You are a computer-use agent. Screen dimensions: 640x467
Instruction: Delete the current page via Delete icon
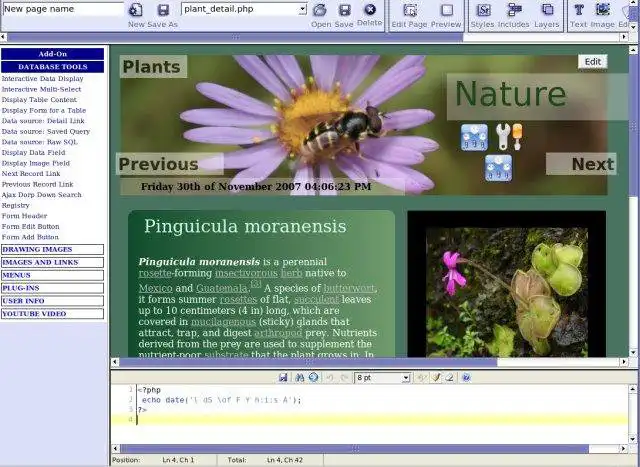coord(370,10)
